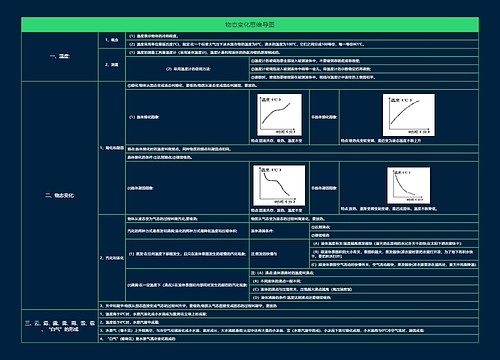Click the non-crystal melting graph label cell
This screenshot has width=500, height=360.
tap(324, 117)
